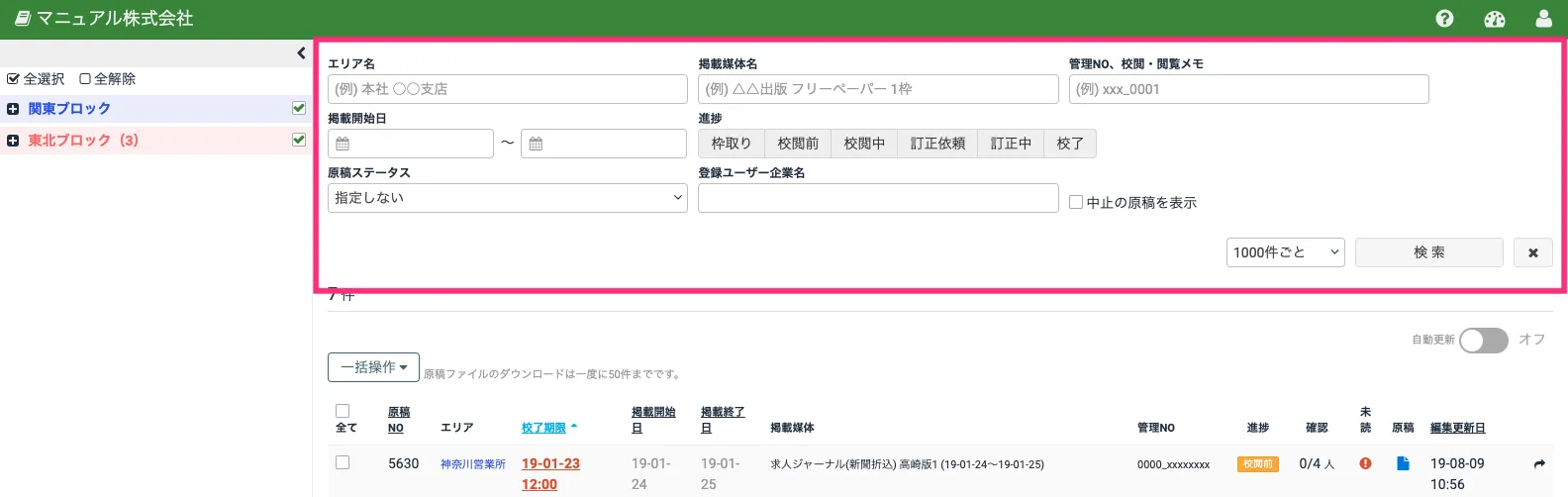Click the エリア名 input field
Screen dimensions: 1568x497
(508, 89)
